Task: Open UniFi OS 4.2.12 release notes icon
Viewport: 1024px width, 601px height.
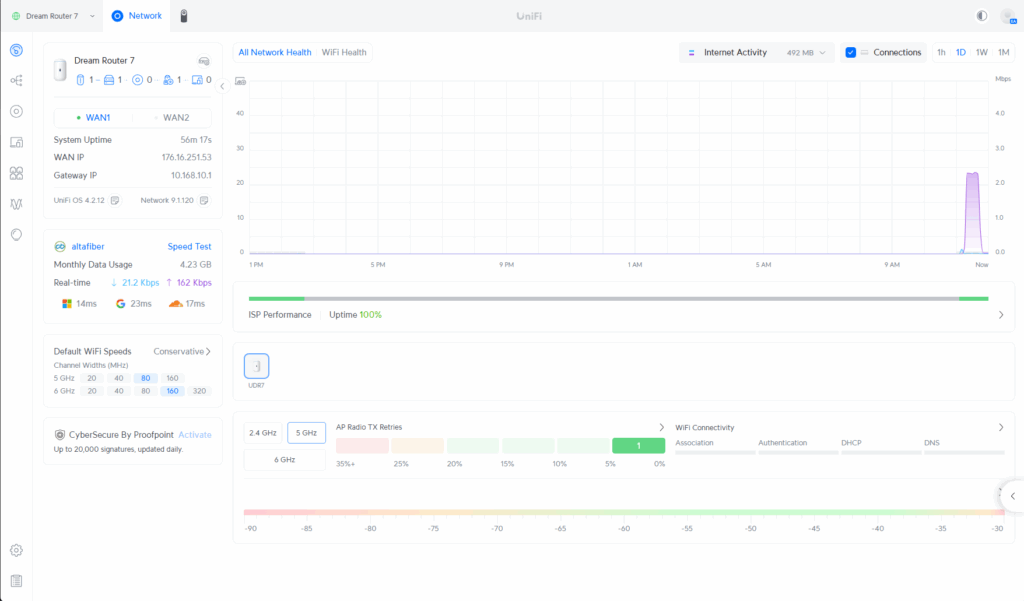Action: click(115, 201)
